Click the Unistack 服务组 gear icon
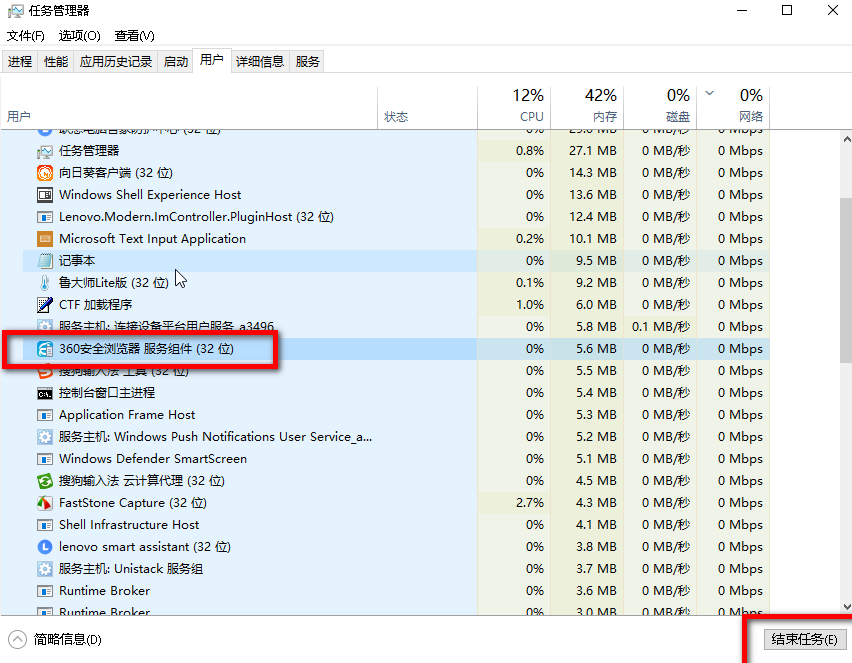 coord(45,569)
